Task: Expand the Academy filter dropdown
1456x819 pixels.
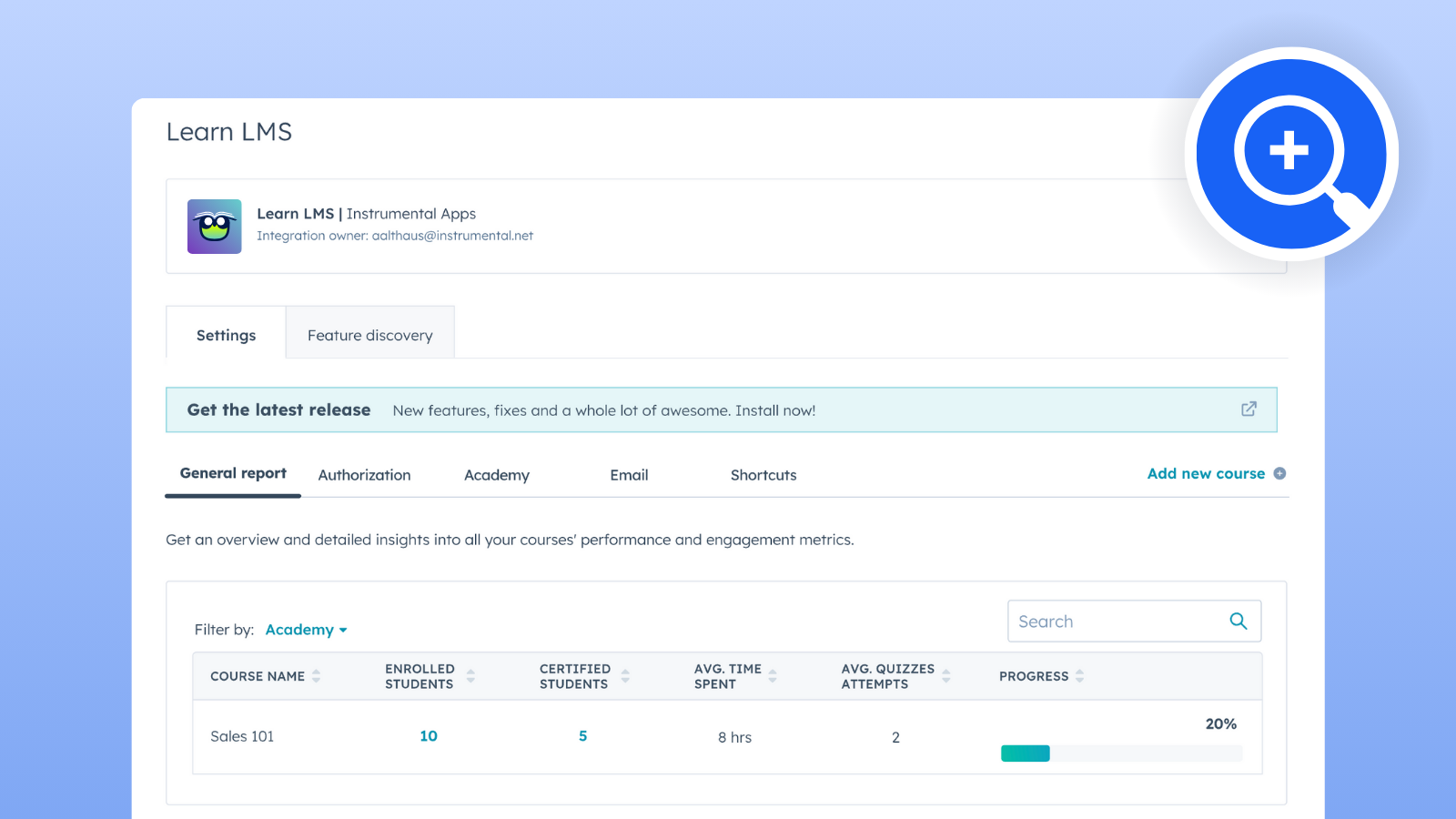Action: 306,630
